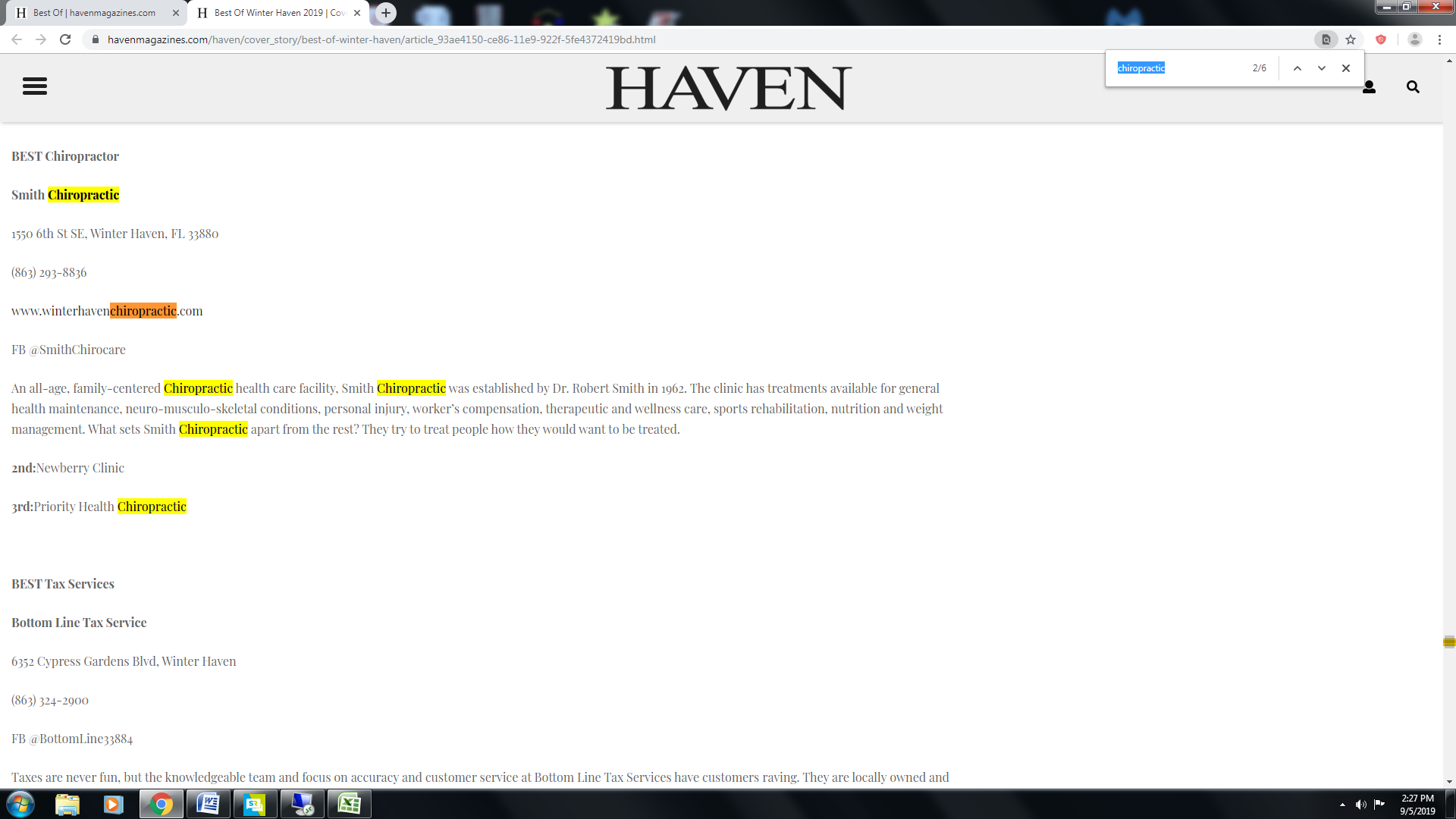Open the hamburger menu on Haven site
The height and width of the screenshot is (819, 1456).
(x=35, y=86)
